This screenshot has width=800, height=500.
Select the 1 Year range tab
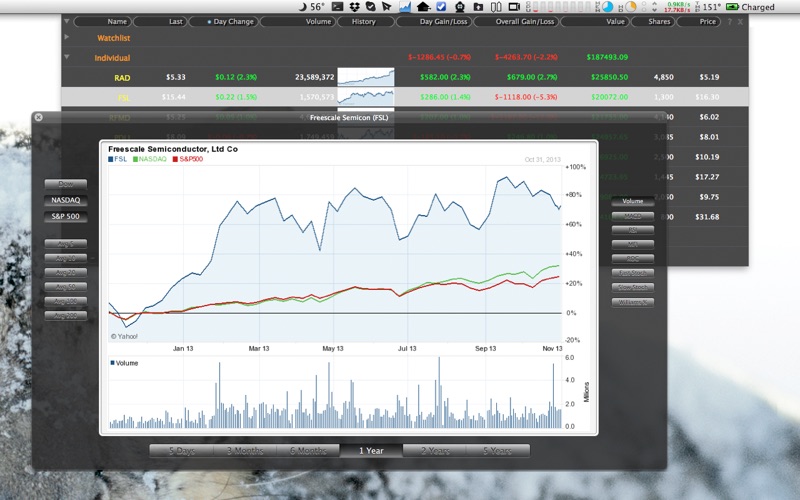click(x=371, y=451)
